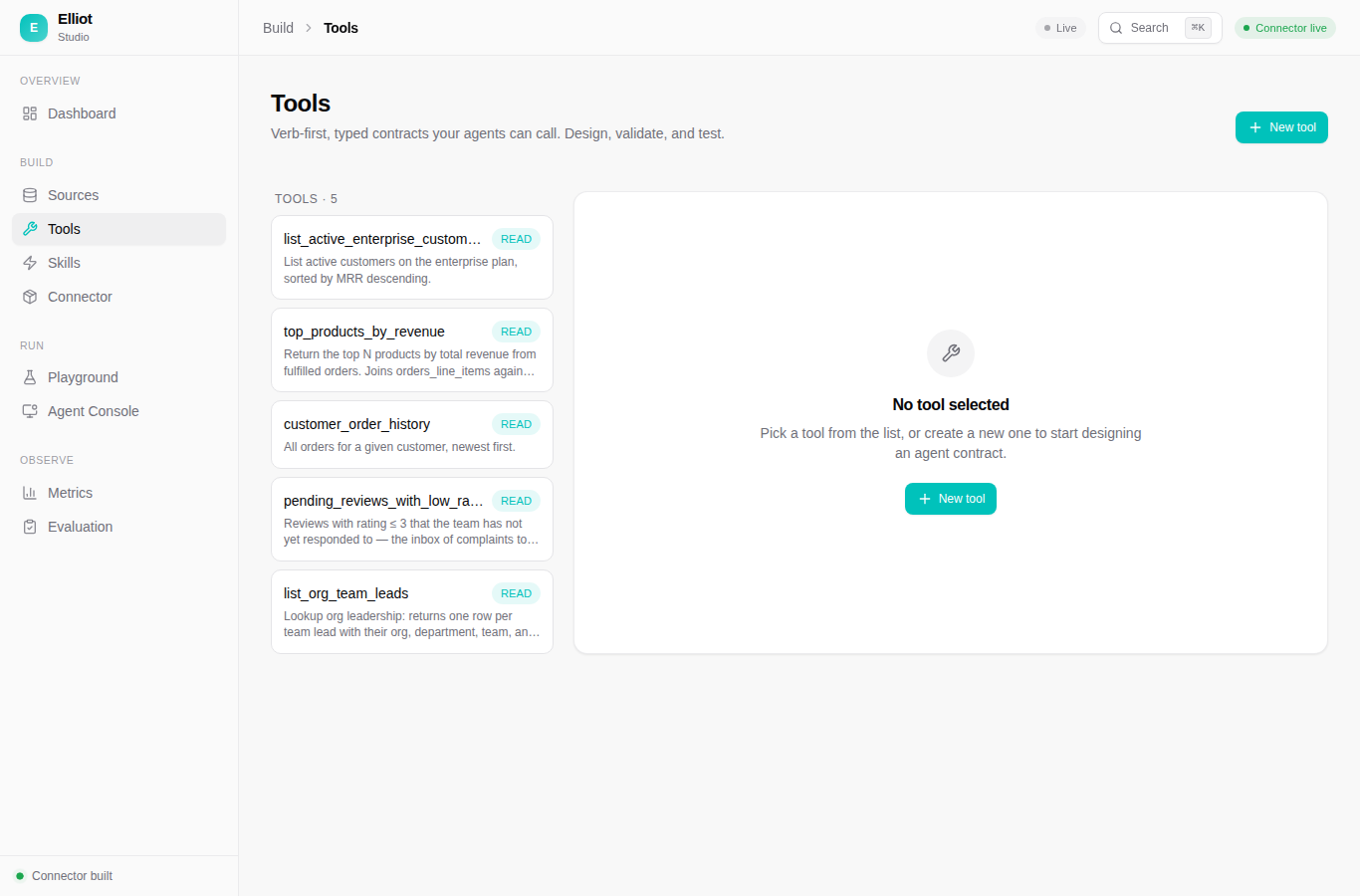Click the Skills lightning bolt icon
This screenshot has width=1360, height=896.
click(30, 263)
